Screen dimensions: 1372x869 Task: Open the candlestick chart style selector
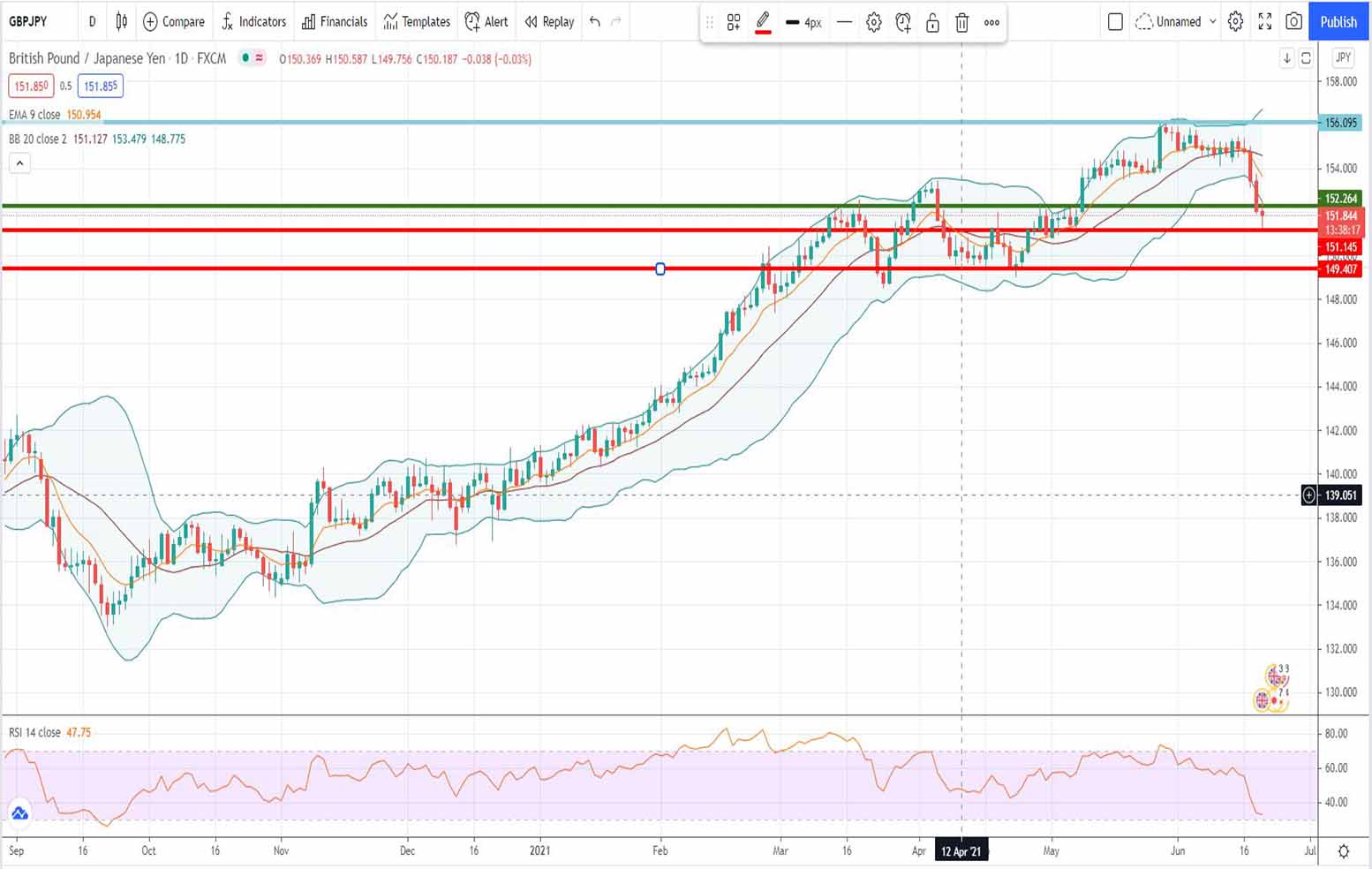pos(122,21)
